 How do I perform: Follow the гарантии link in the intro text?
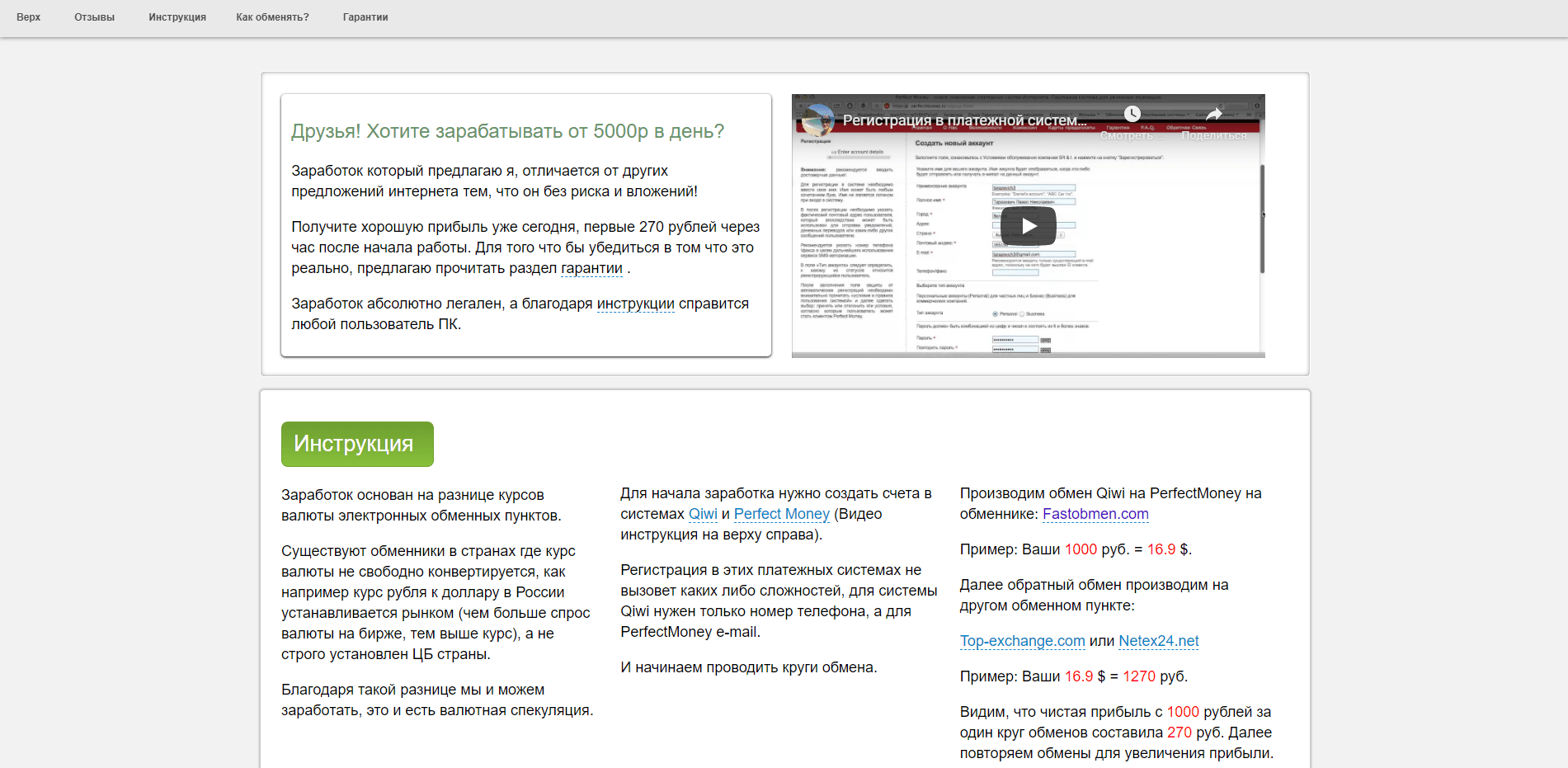click(591, 268)
